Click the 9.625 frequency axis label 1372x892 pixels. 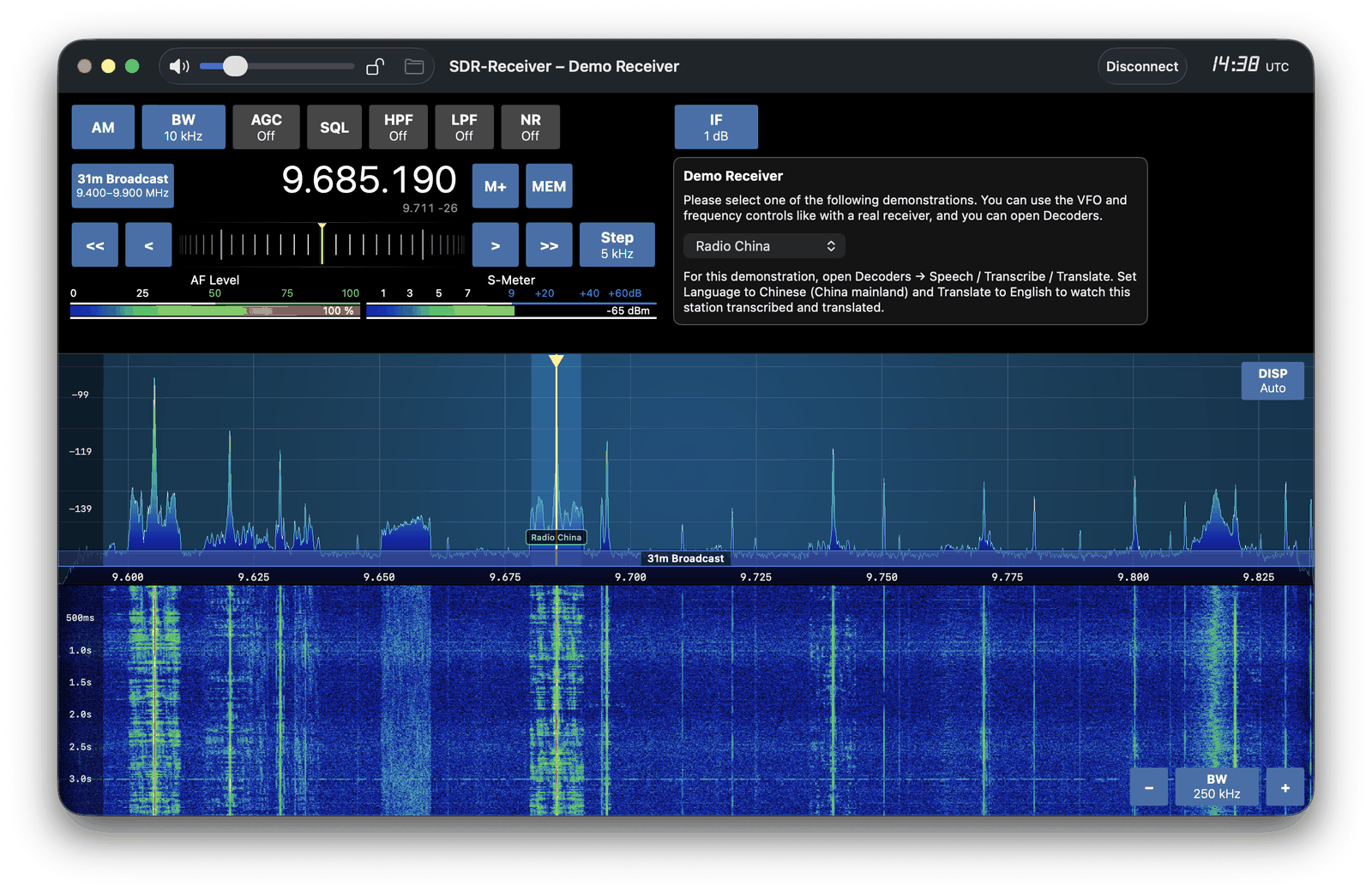pyautogui.click(x=254, y=577)
